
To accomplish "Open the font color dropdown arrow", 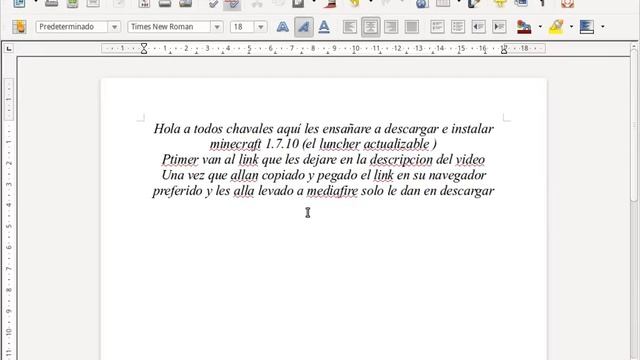I will pos(540,27).
